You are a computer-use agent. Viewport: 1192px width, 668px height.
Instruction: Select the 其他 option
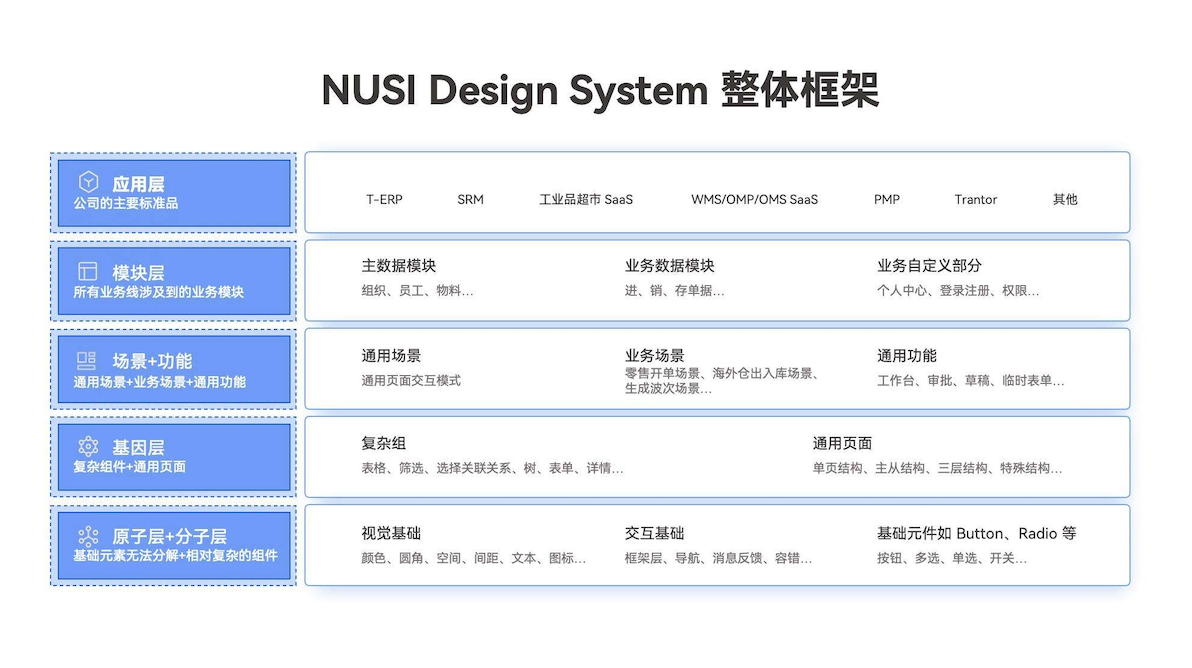(1064, 199)
